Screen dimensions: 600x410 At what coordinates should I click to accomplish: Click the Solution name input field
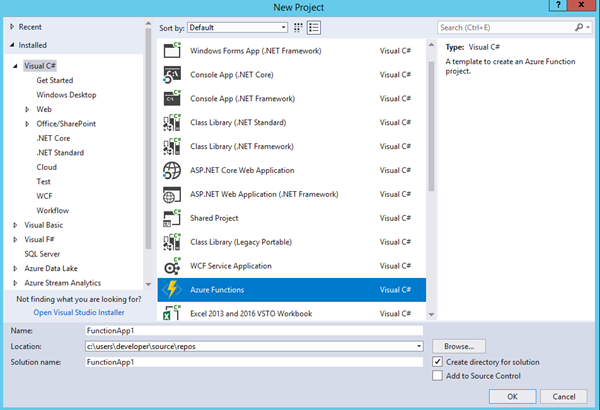[254, 362]
